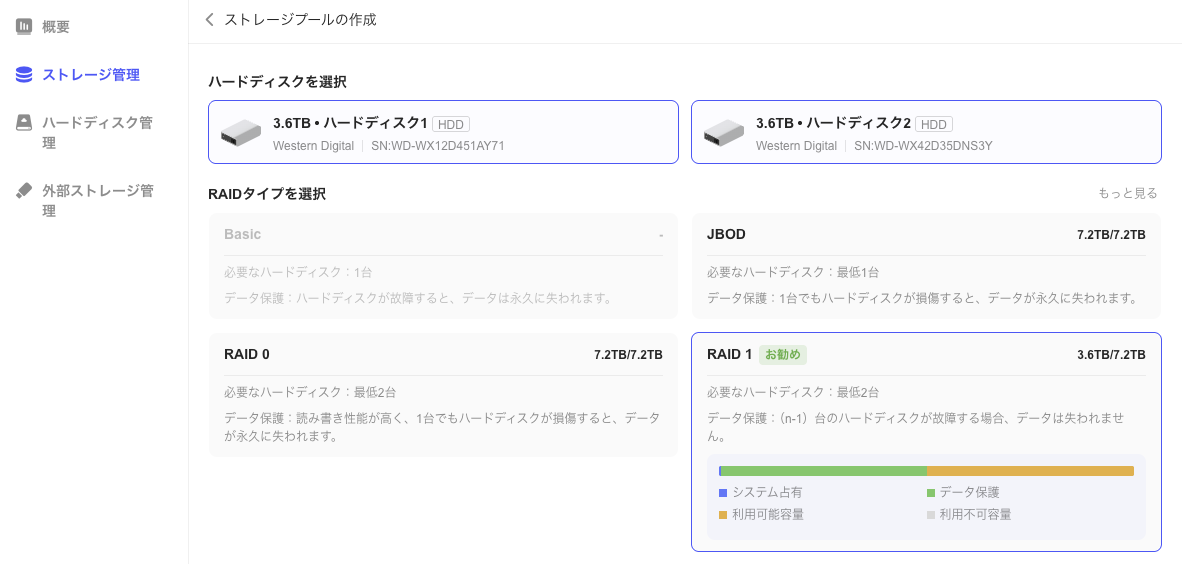The width and height of the screenshot is (1182, 564).
Task: Click the 概要 bar chart icon
Action: [x=24, y=27]
